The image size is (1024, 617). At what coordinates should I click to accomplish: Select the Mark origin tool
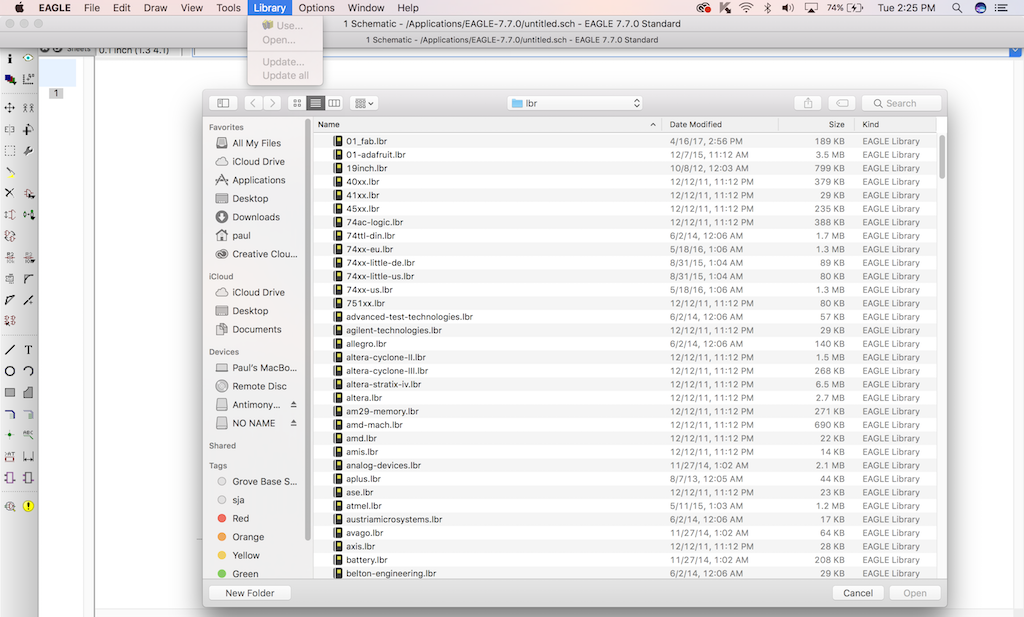point(28,79)
